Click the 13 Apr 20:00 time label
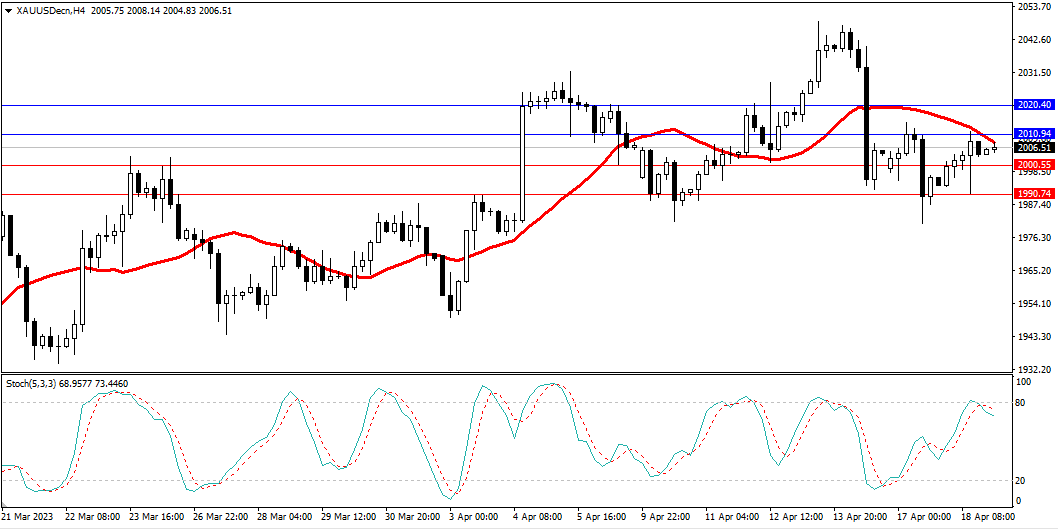1058x530 pixels. pyautogui.click(x=862, y=516)
